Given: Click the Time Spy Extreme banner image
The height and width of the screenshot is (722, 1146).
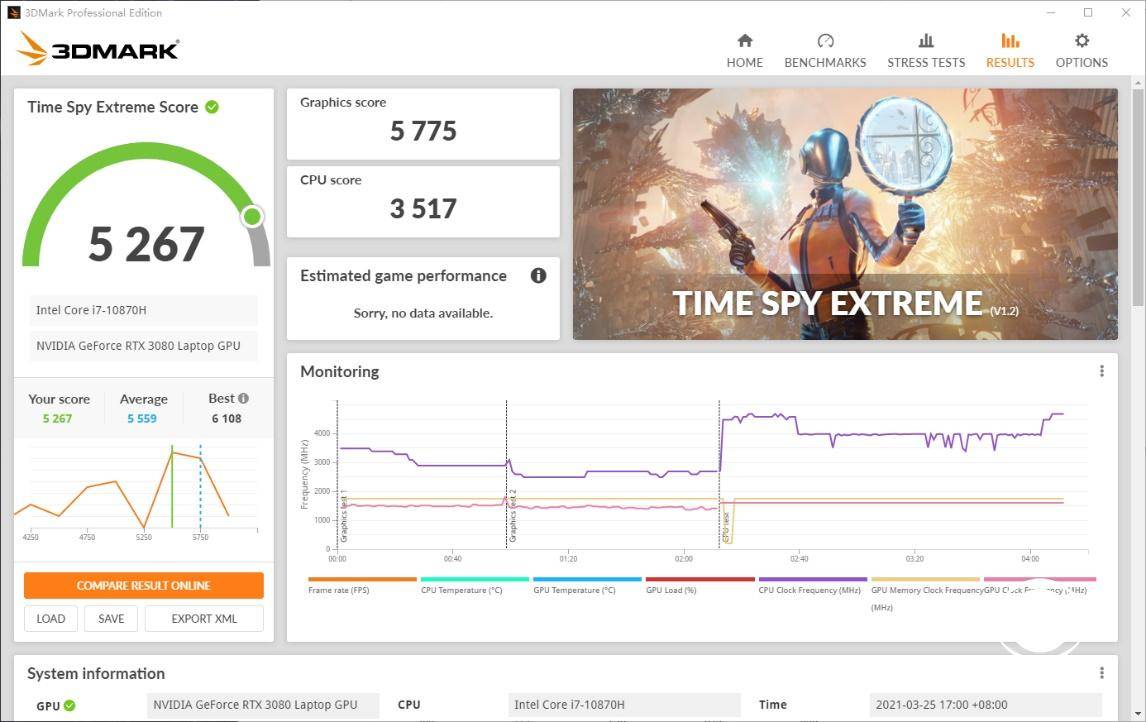Looking at the screenshot, I should point(845,214).
